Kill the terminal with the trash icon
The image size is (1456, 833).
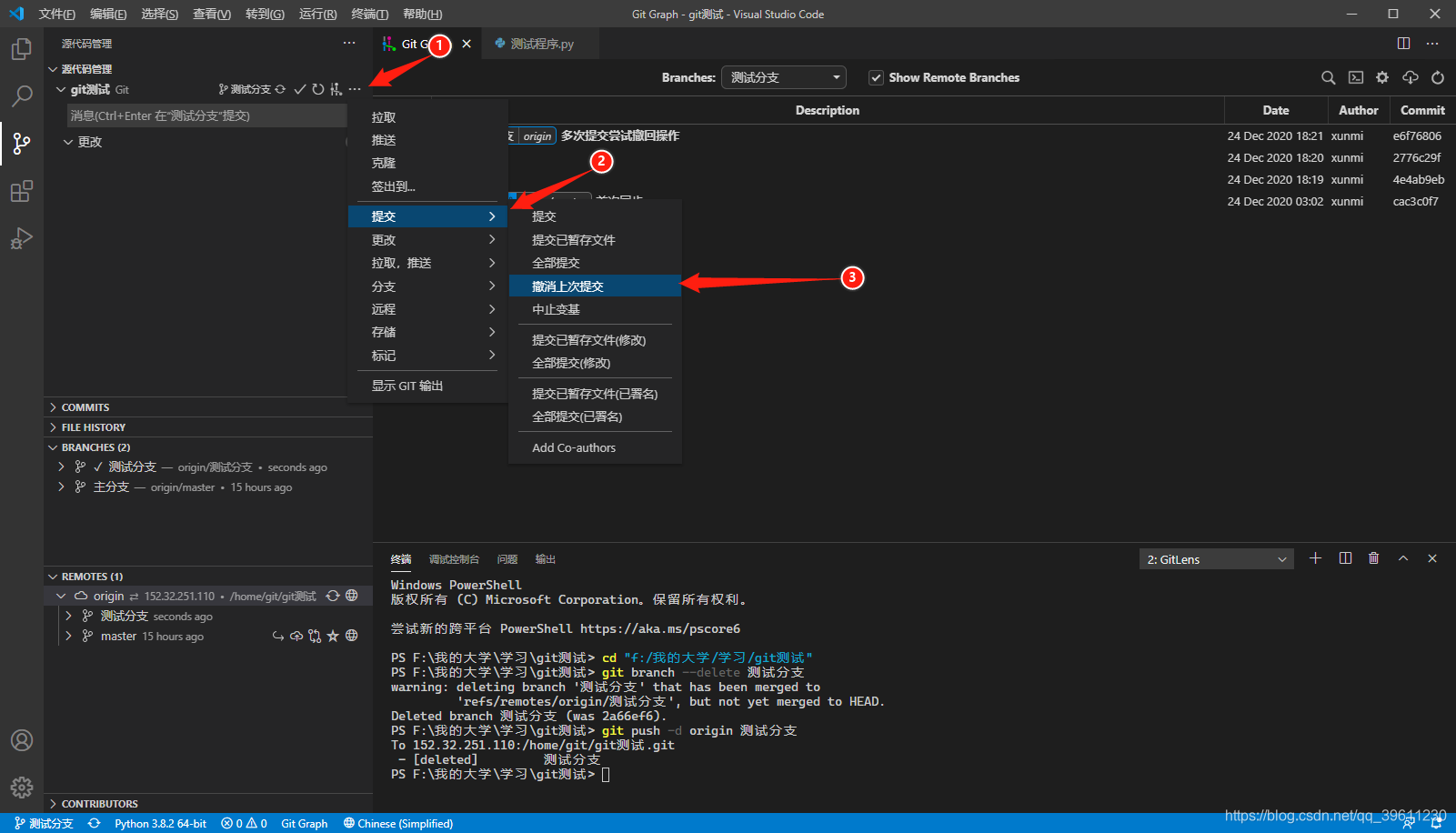[x=1373, y=557]
